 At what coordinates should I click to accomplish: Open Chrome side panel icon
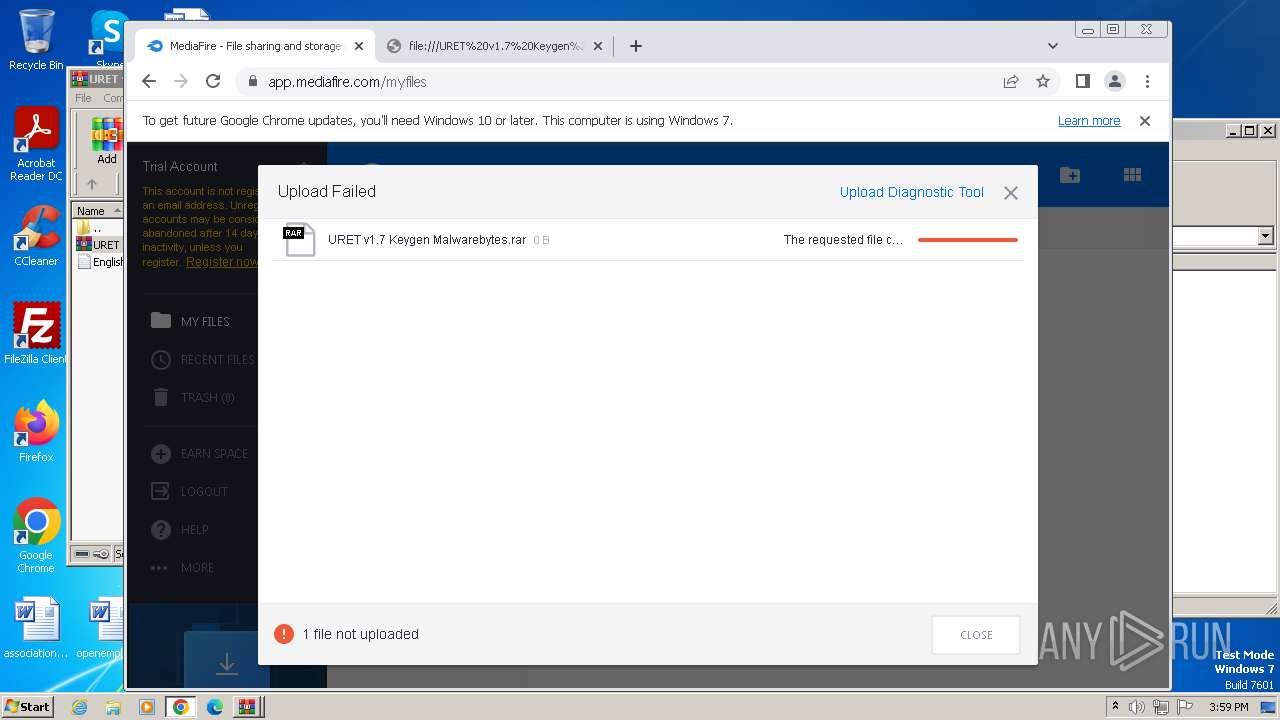[x=1082, y=81]
